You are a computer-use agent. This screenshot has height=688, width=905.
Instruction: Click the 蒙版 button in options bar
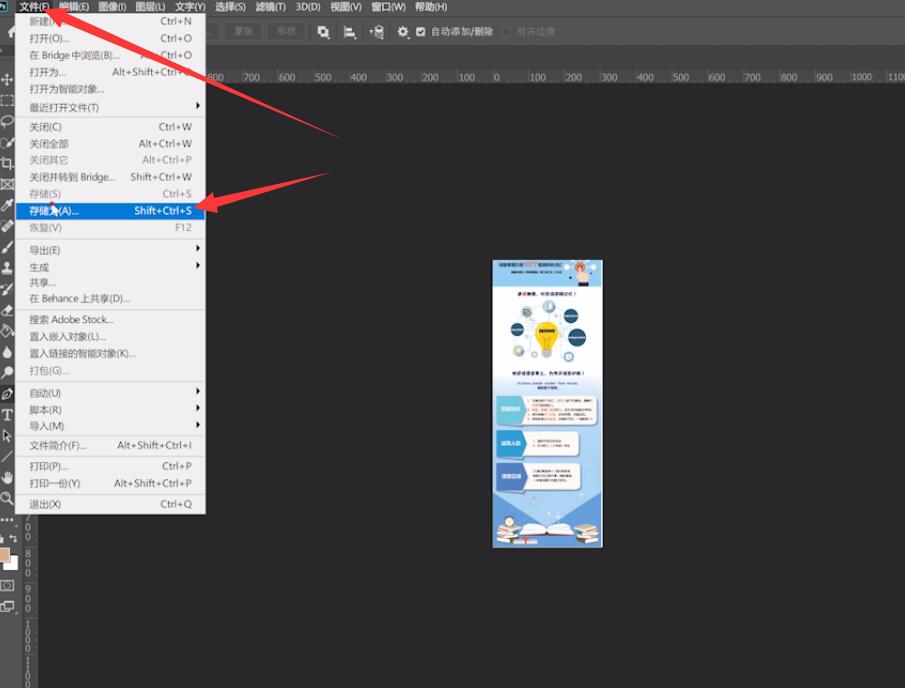(243, 31)
